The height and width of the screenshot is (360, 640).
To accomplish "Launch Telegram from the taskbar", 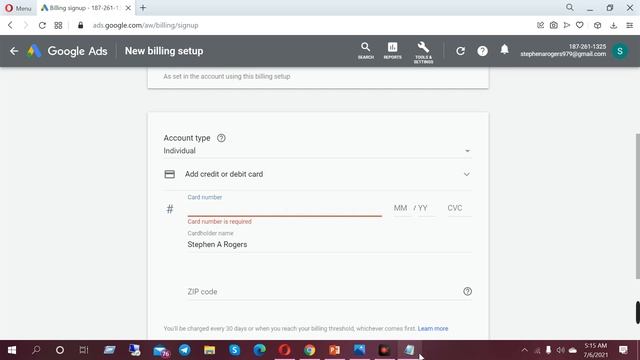I will pyautogui.click(x=184, y=350).
